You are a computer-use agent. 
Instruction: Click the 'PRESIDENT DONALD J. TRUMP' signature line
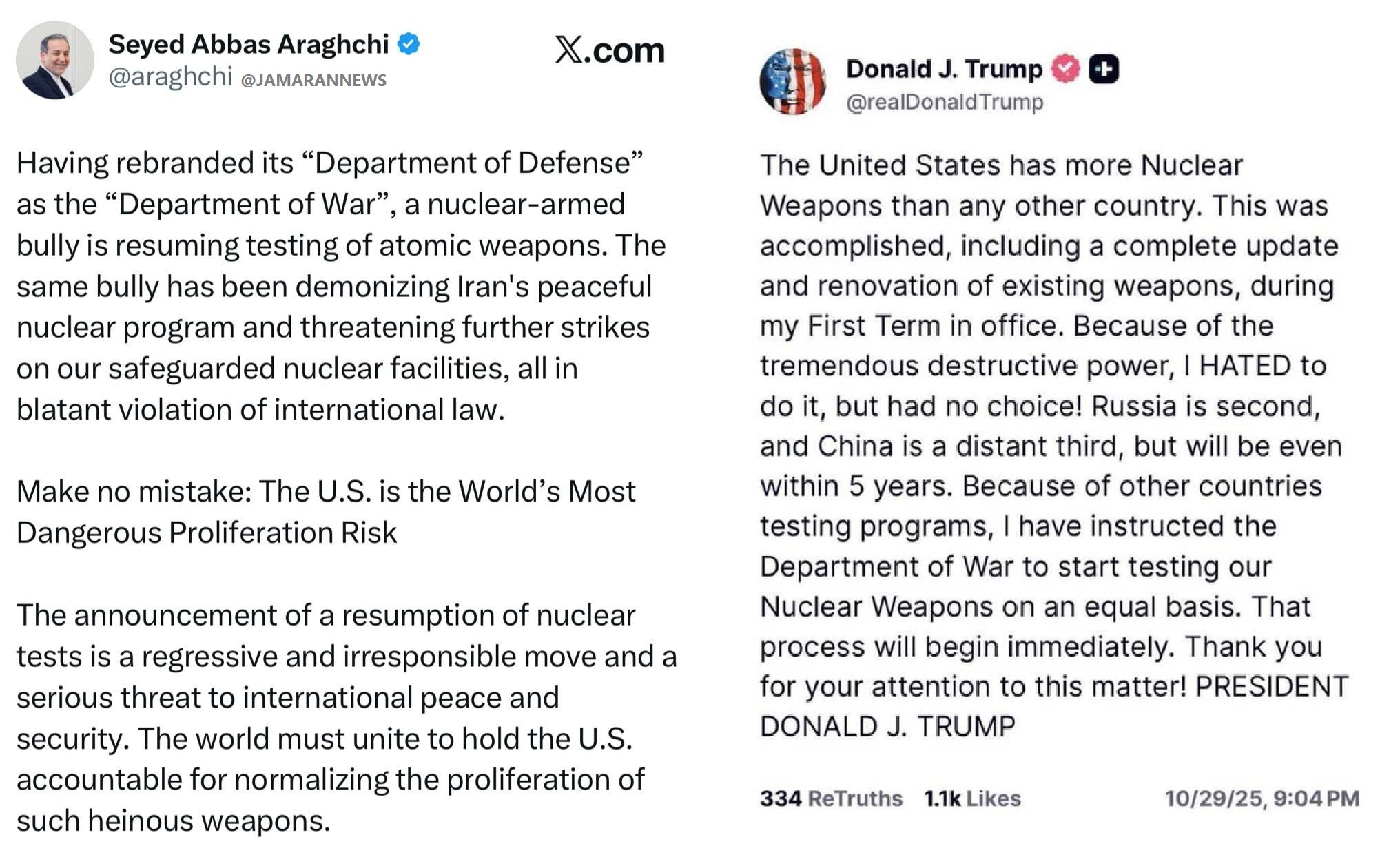(887, 726)
